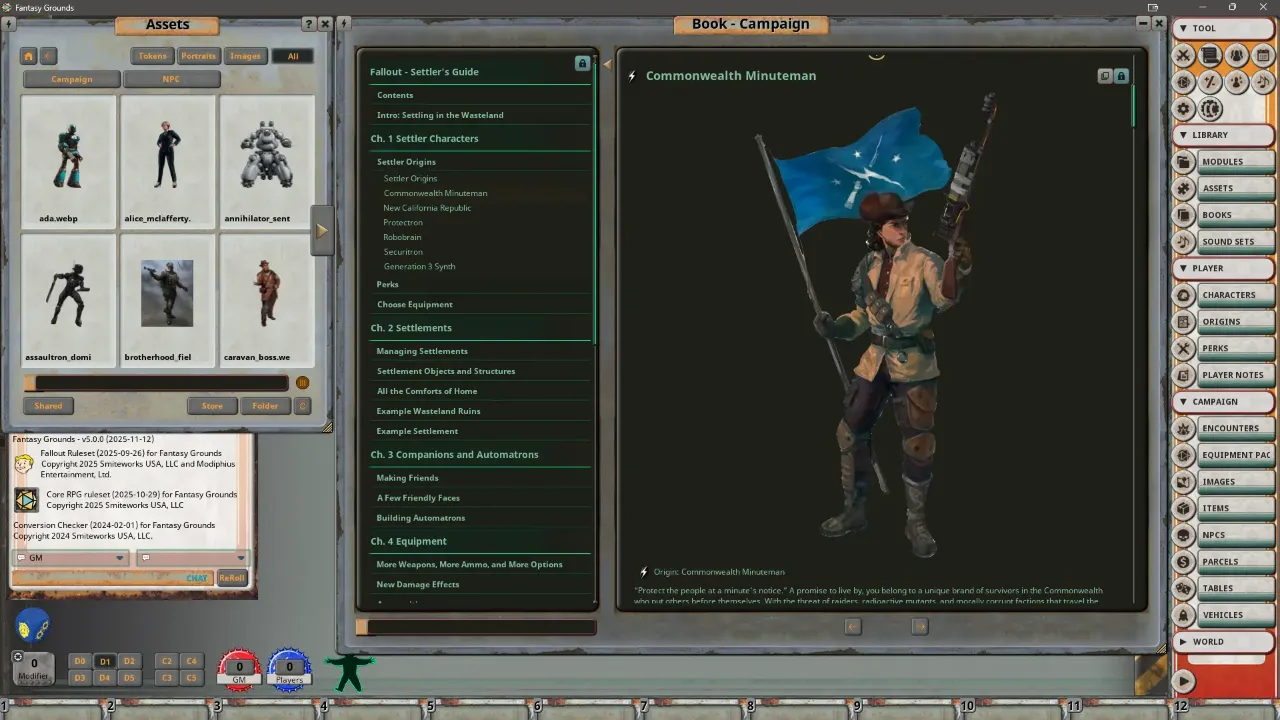Viewport: 1280px width, 720px height.
Task: Click the copy icon beside the page lock
Action: point(1105,76)
